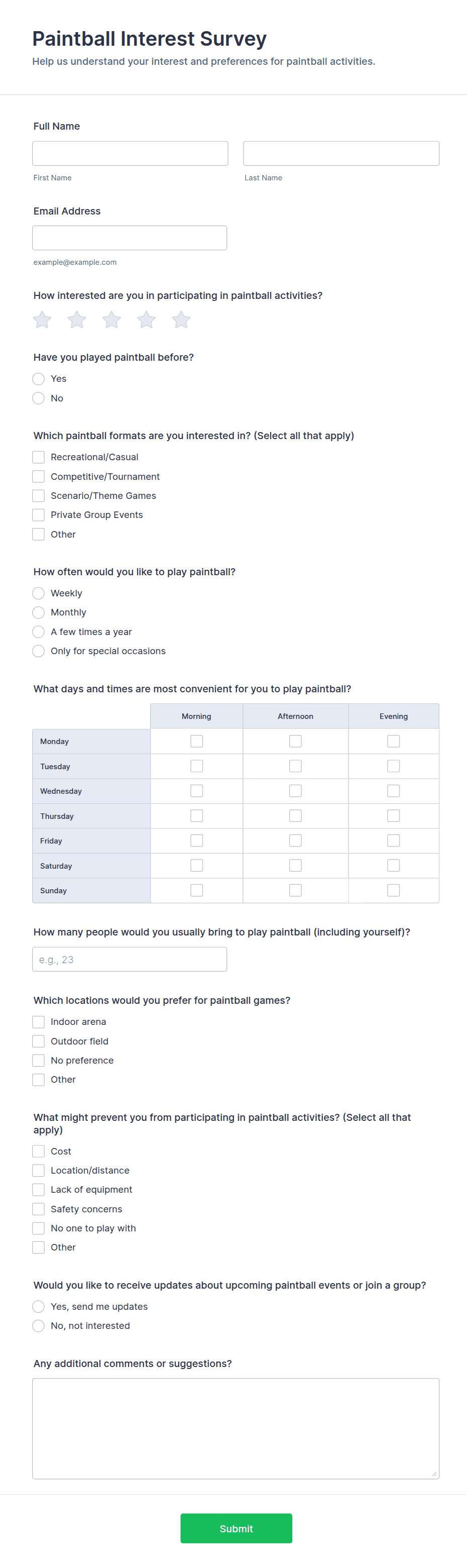The width and height of the screenshot is (467, 1568).
Task: Select Only for special occasions
Action: coord(38,651)
